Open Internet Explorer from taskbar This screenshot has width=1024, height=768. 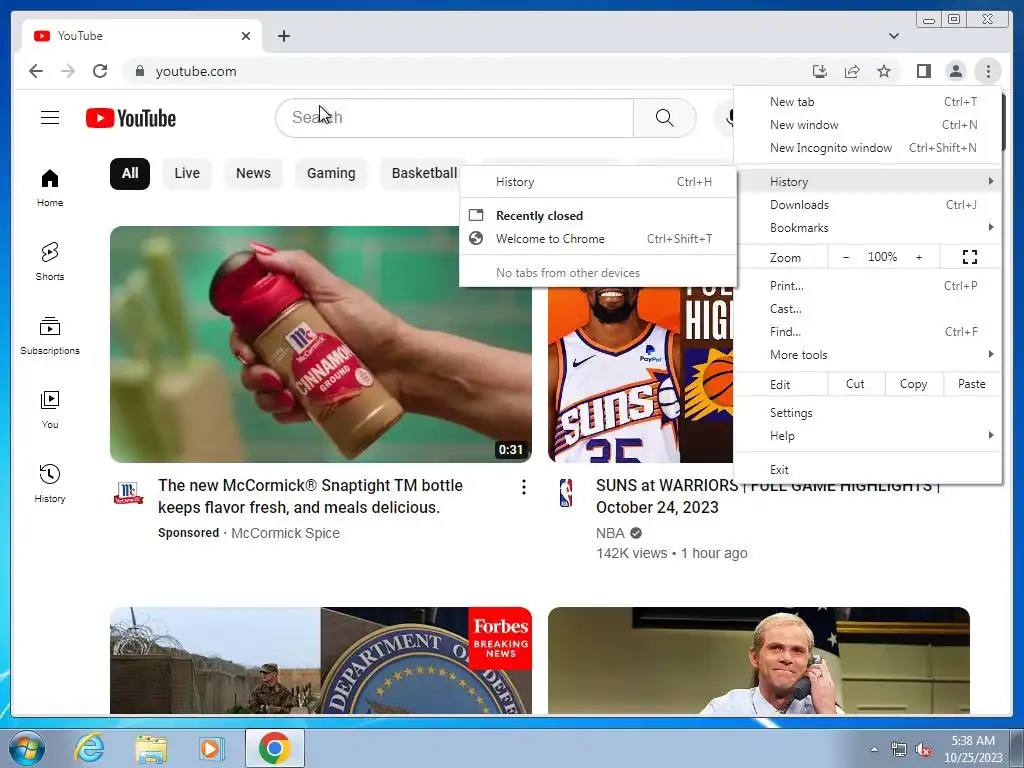coord(89,748)
